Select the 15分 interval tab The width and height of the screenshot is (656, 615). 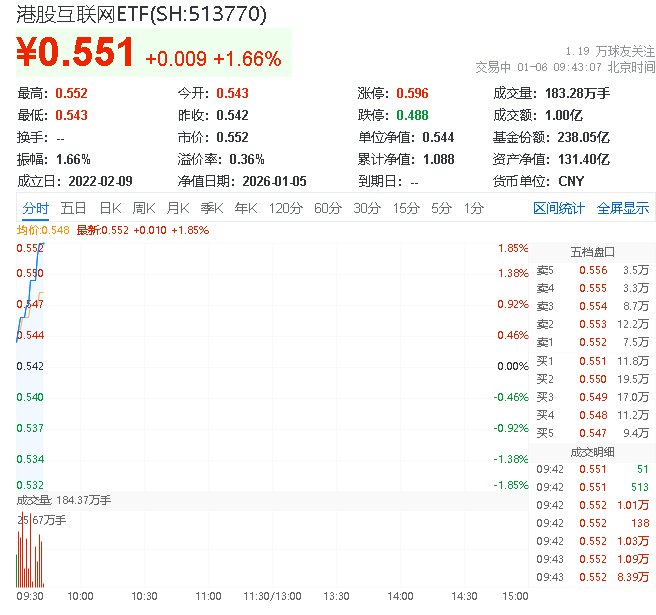tap(405, 208)
